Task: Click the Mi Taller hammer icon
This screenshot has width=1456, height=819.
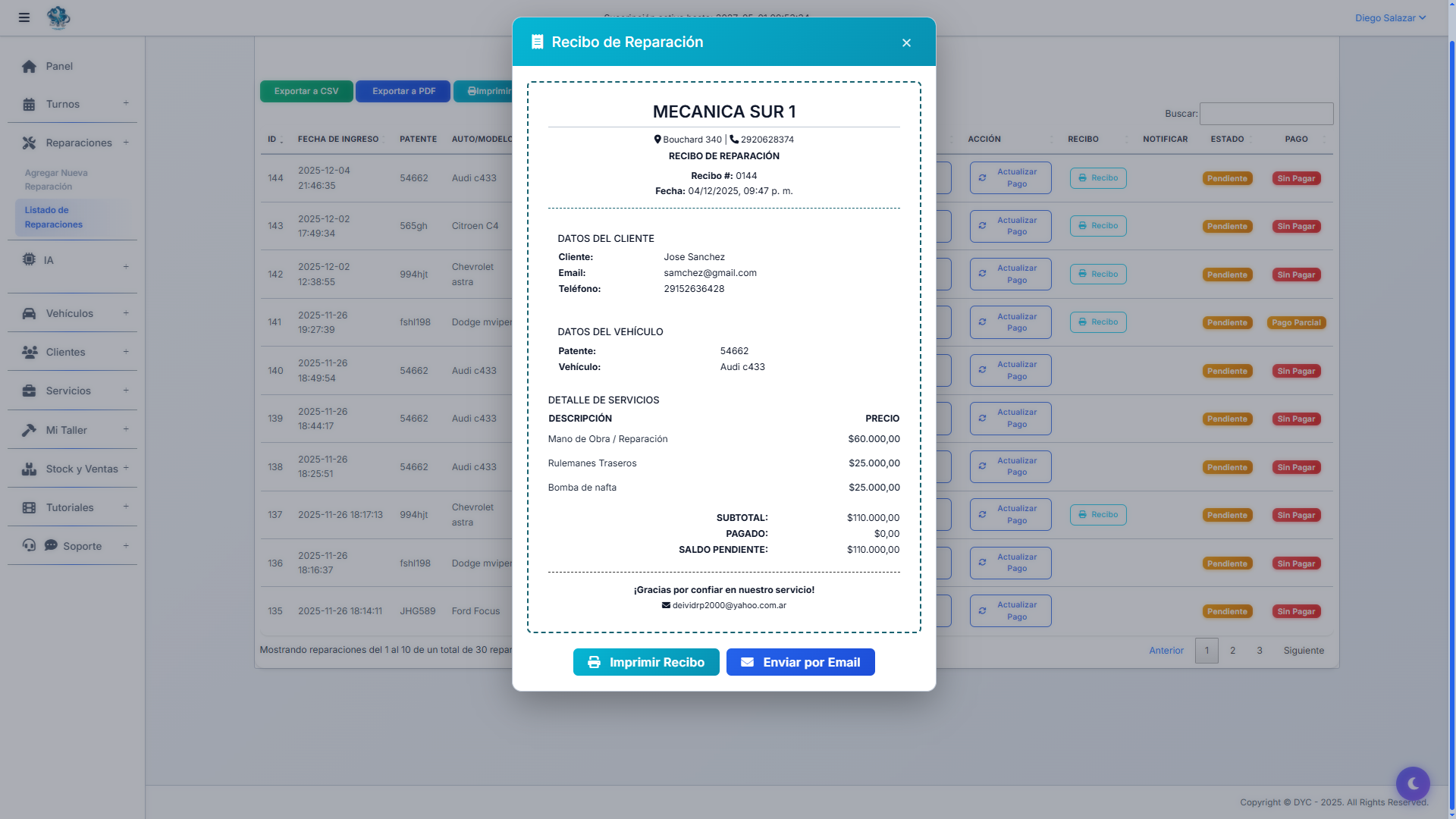Action: [x=29, y=430]
